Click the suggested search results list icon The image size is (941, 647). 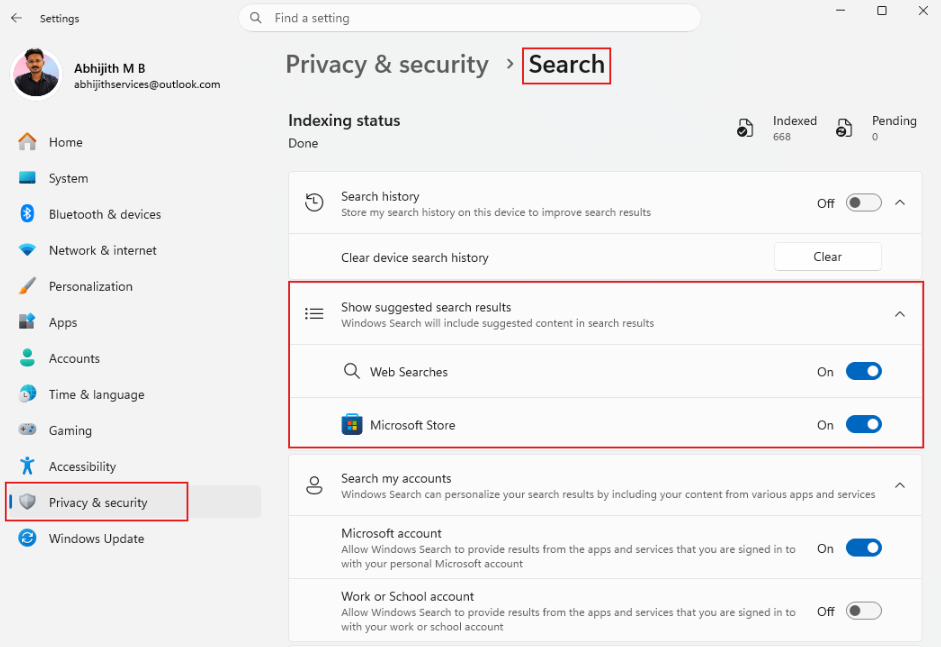coord(314,313)
